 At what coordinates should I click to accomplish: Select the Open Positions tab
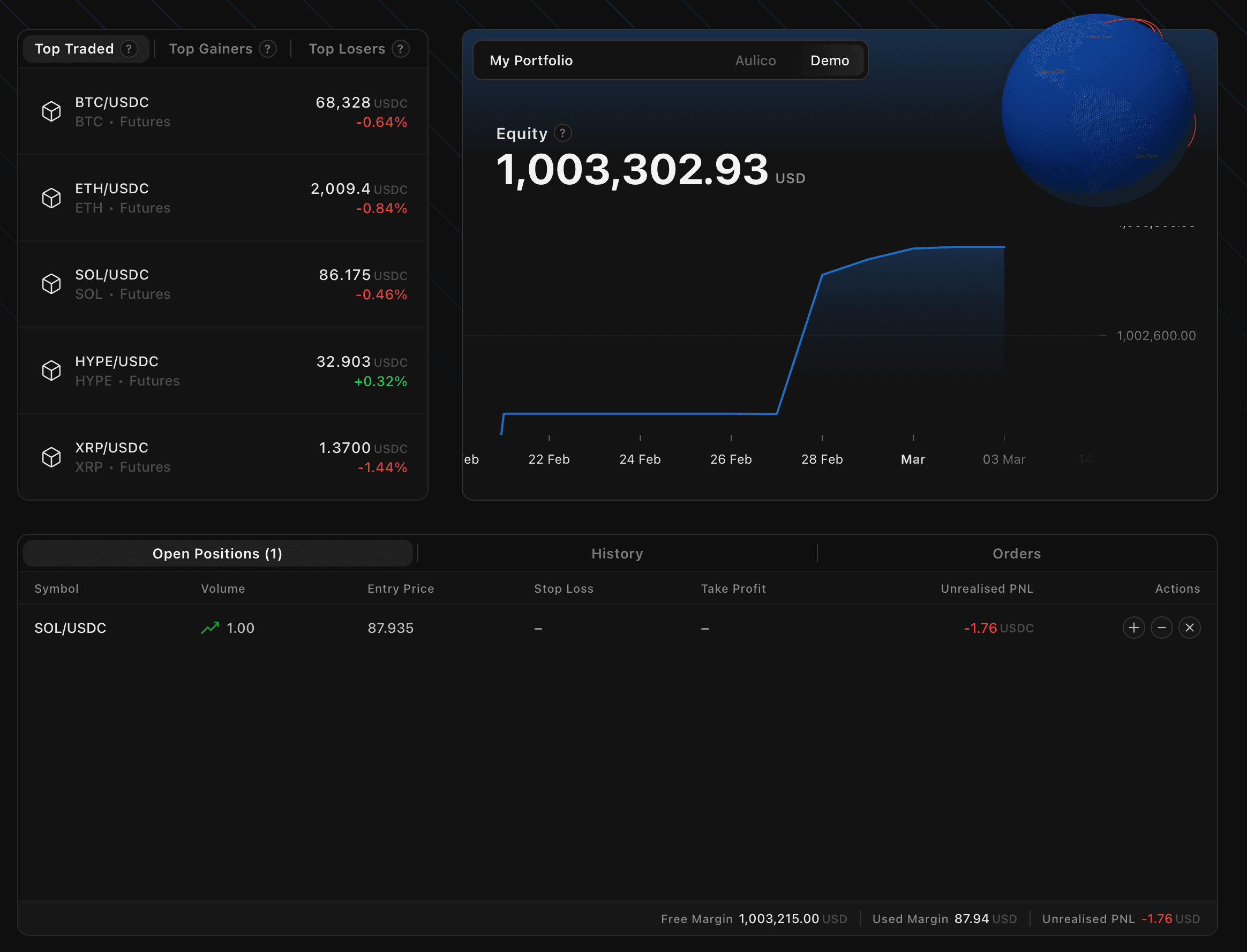point(217,553)
